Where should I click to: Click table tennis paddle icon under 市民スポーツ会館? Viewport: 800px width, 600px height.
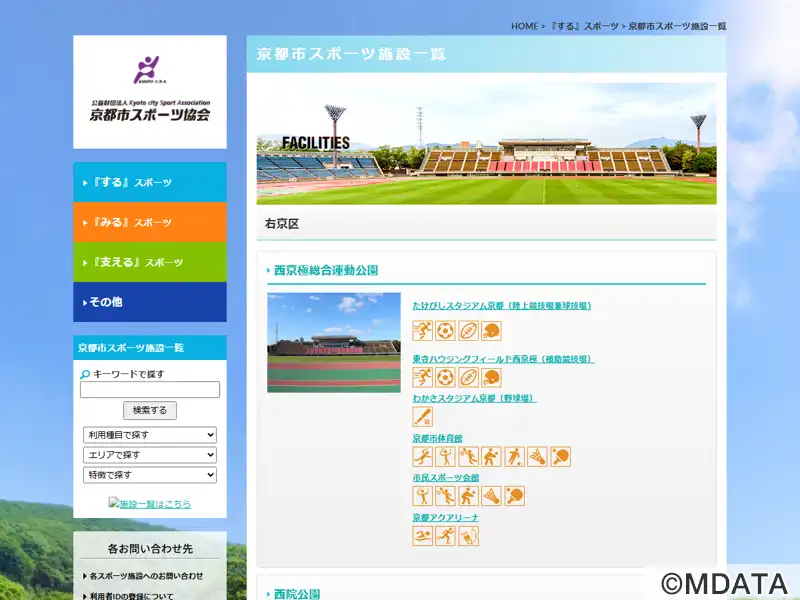tap(514, 496)
